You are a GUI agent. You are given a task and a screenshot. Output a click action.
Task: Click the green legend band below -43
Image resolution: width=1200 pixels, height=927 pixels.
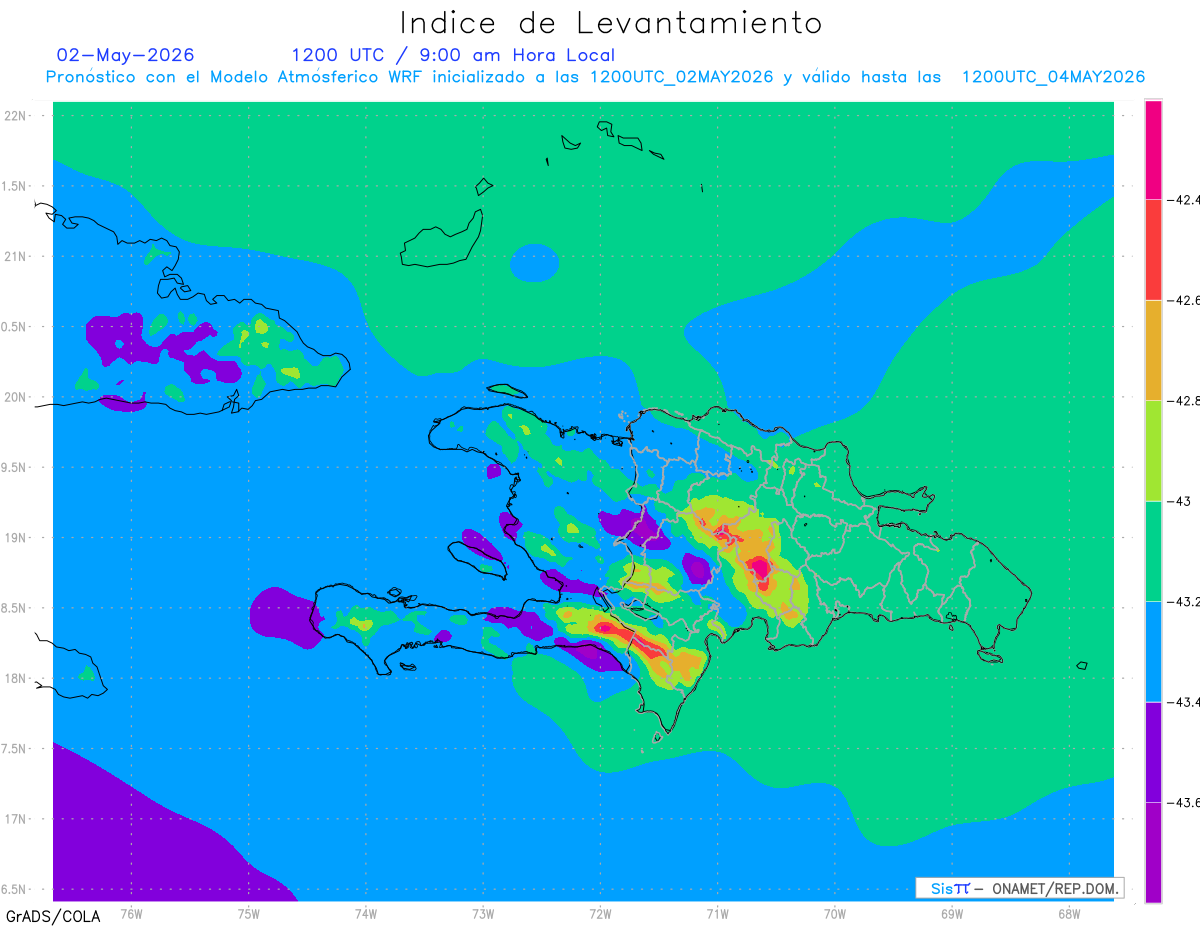(x=1153, y=551)
